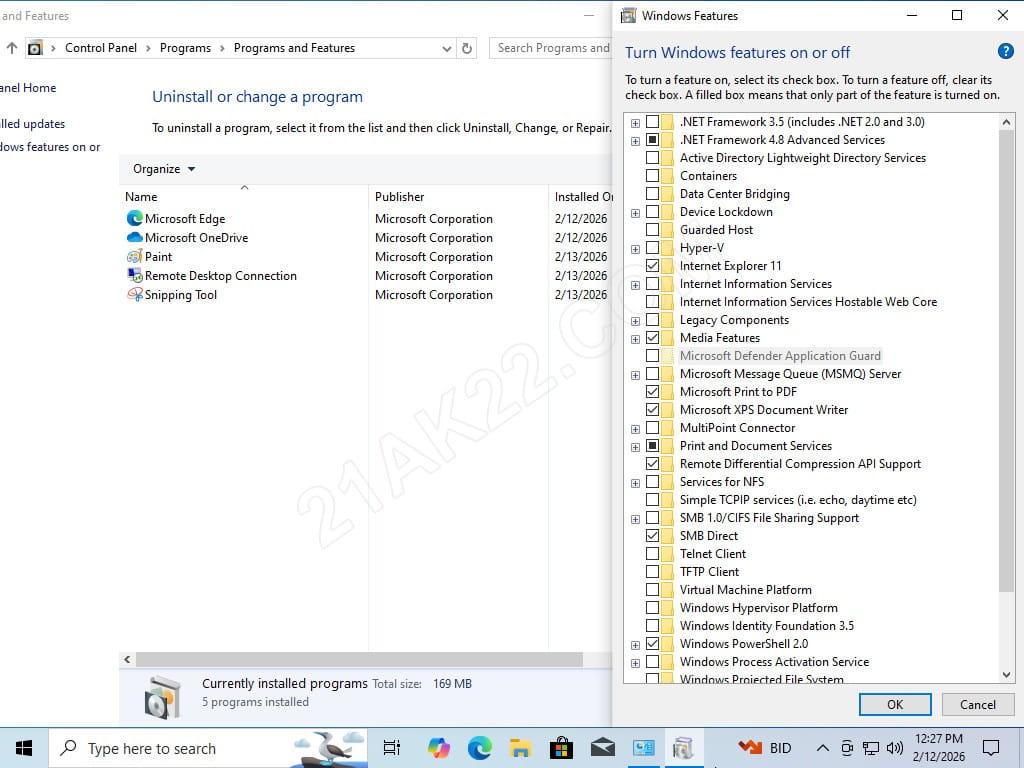This screenshot has height=768, width=1024.
Task: Click the volume speaker icon in tray
Action: pos(895,748)
